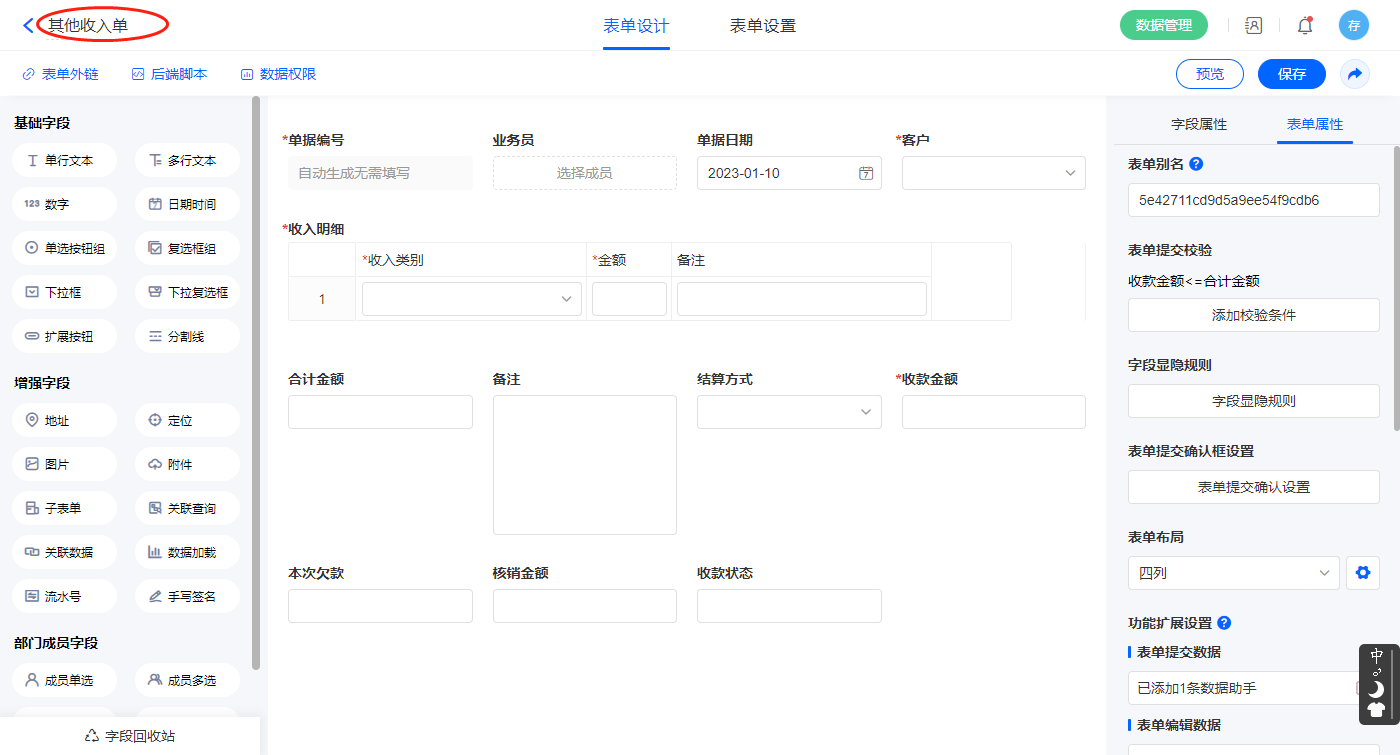The height and width of the screenshot is (755, 1400).
Task: Click the 合计金额 input field
Action: 380,412
